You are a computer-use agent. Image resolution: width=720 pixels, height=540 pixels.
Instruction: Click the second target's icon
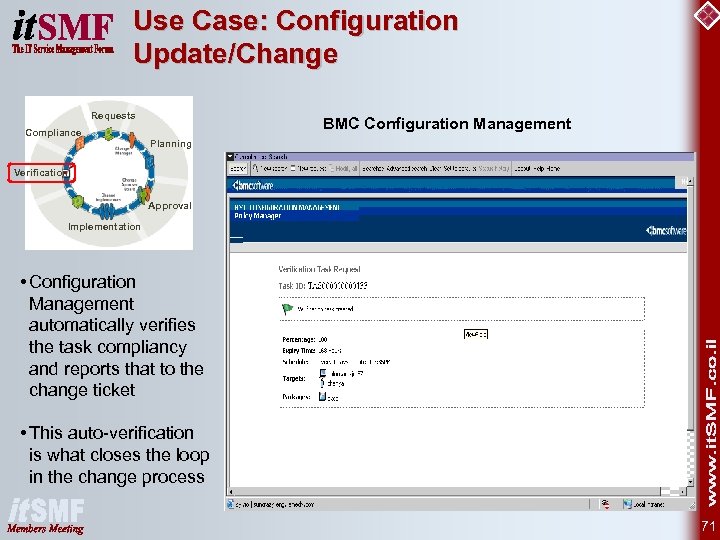pos(323,382)
